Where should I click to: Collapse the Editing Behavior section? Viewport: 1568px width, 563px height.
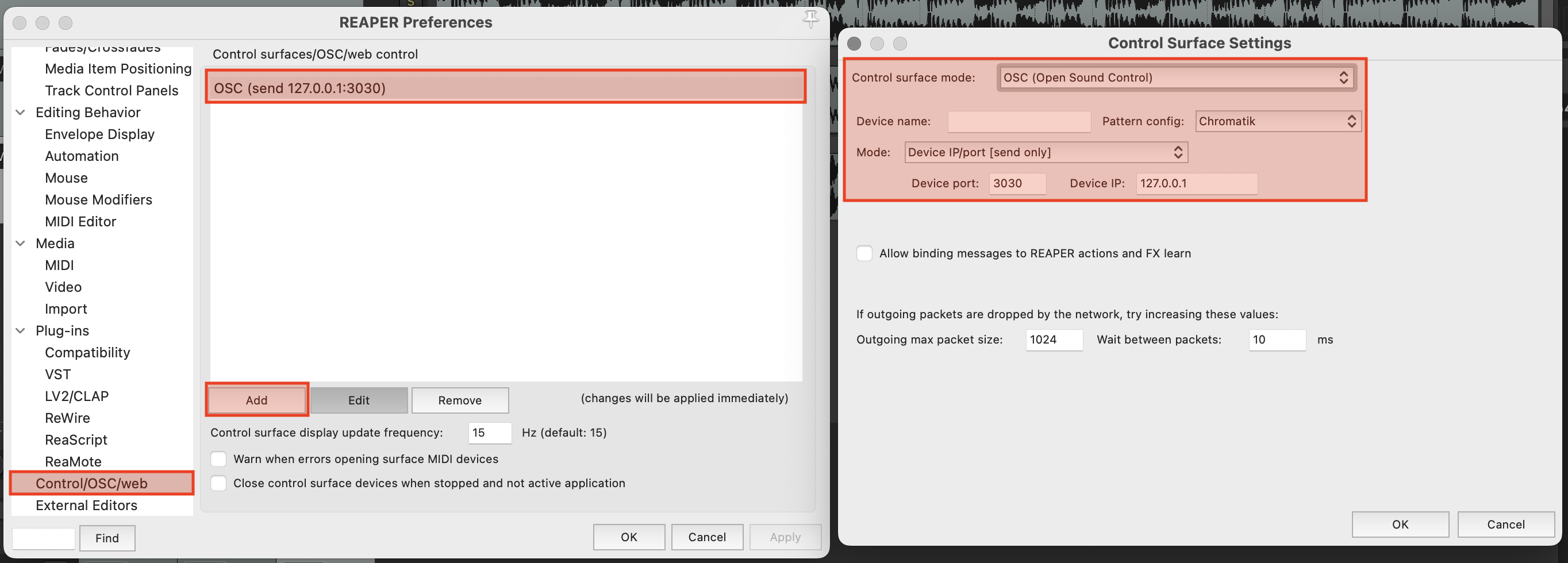[x=20, y=113]
